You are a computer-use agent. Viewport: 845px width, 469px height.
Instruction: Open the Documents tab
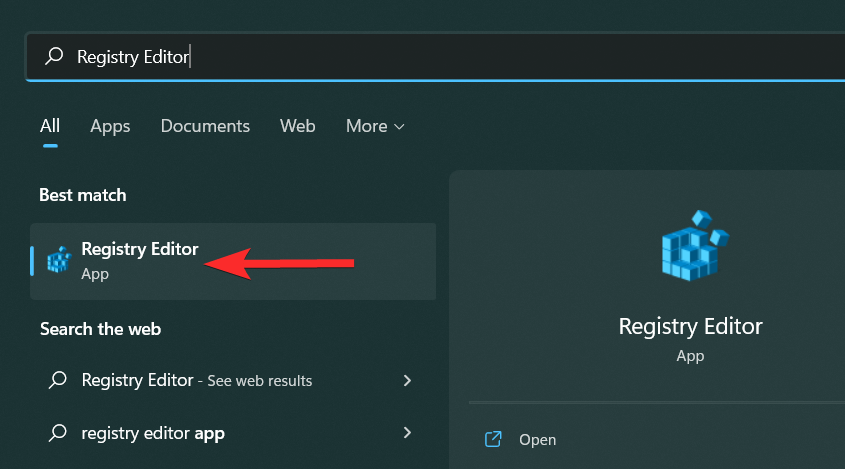click(205, 126)
